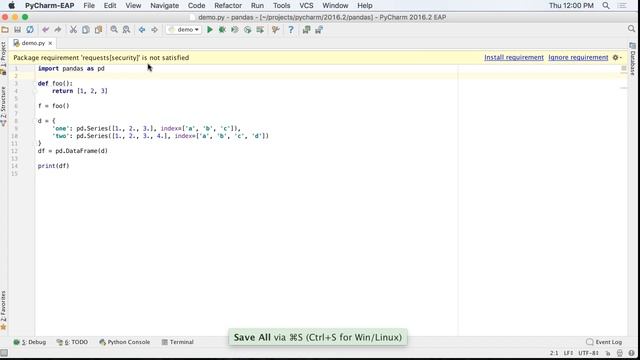Click the search everywhere magnifier in the IDE
This screenshot has height=360, width=640.
tap(631, 29)
